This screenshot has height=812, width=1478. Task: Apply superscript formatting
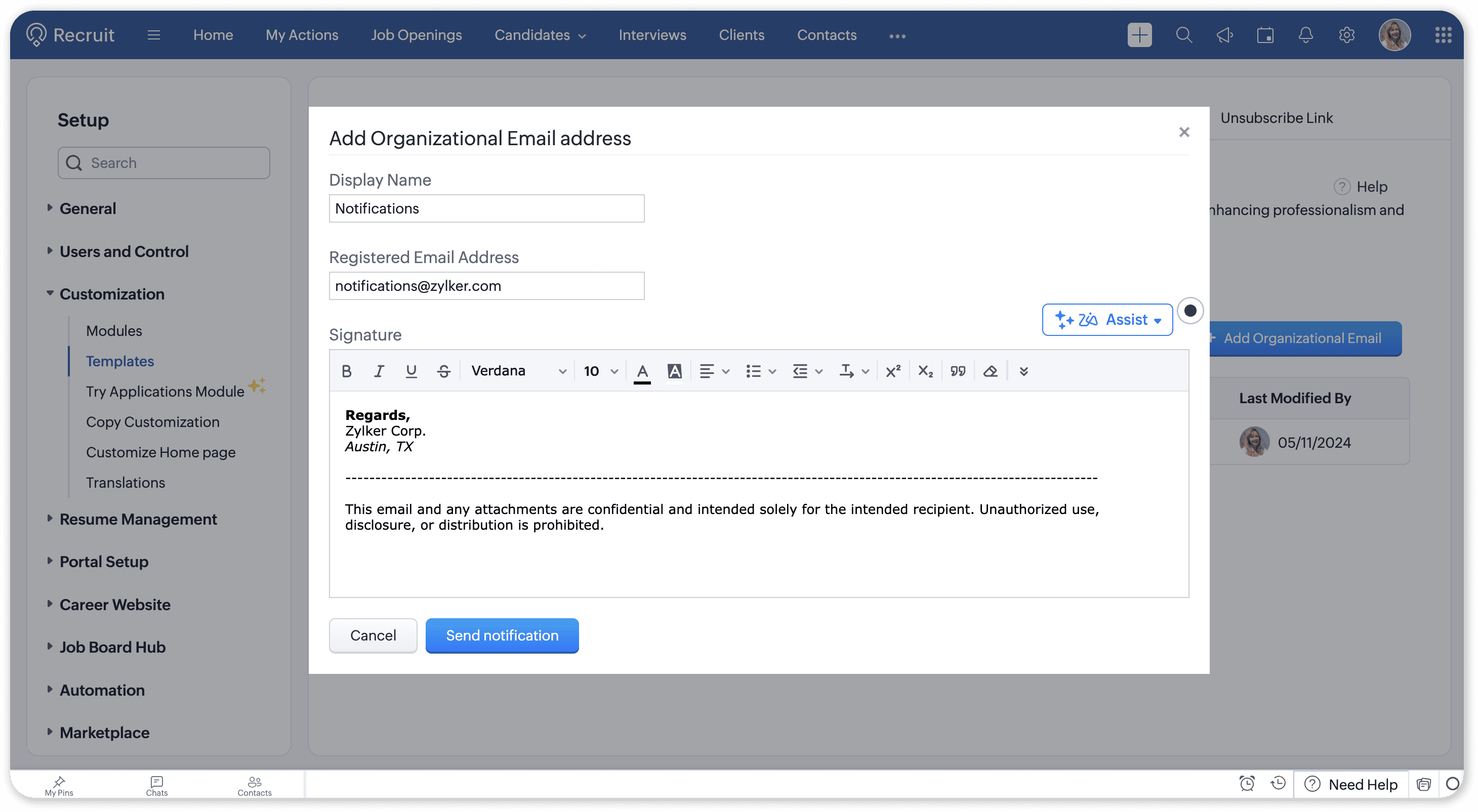(x=893, y=371)
